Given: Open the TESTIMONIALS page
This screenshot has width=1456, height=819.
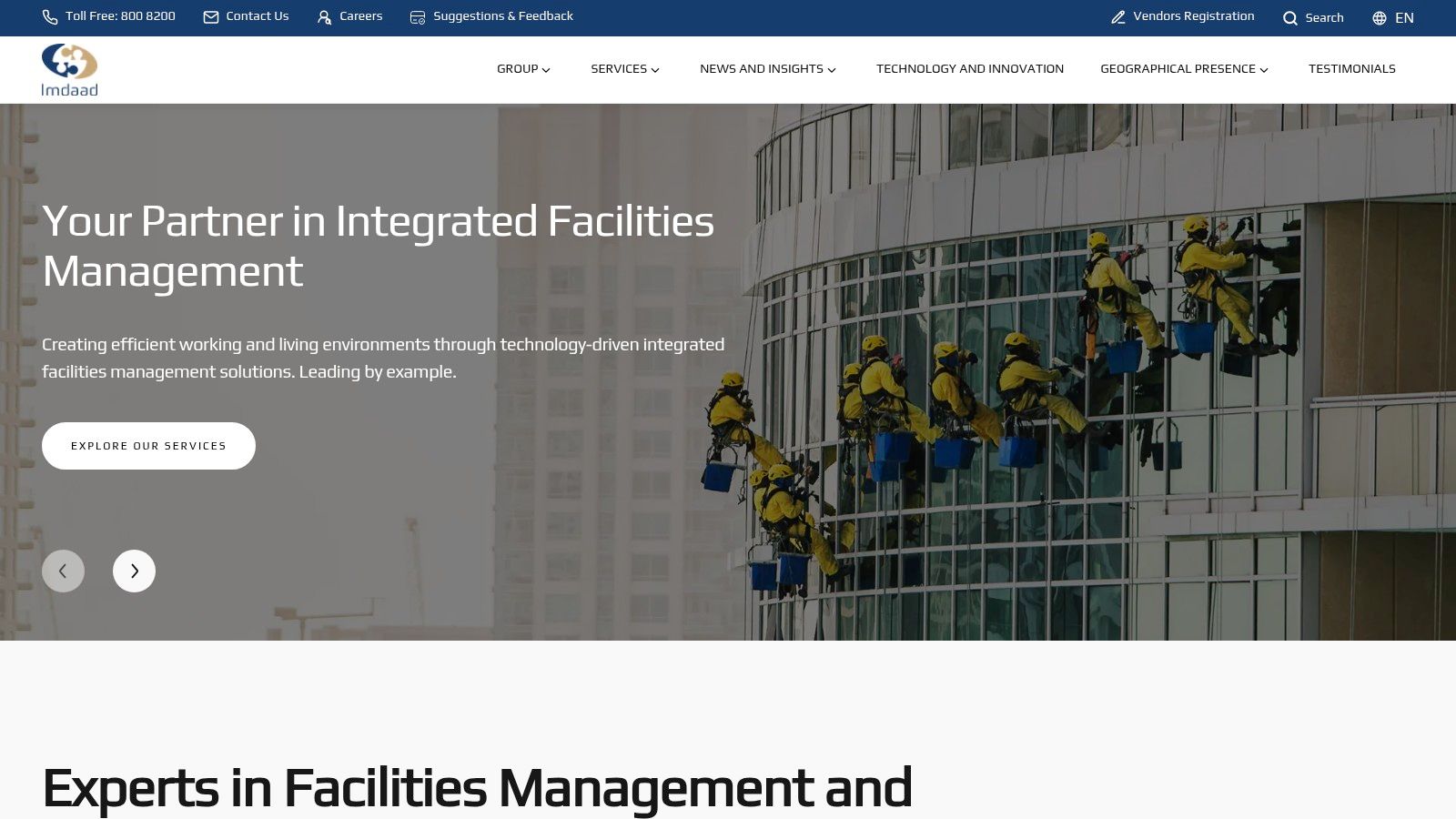Looking at the screenshot, I should [x=1352, y=69].
